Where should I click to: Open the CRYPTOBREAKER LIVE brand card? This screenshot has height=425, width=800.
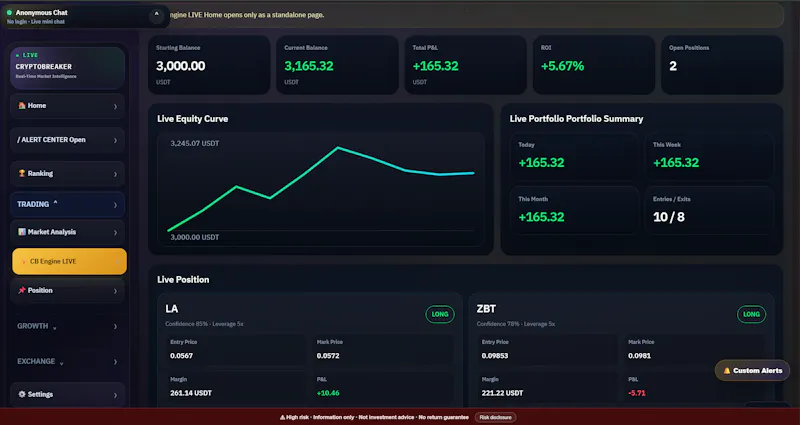(67, 68)
